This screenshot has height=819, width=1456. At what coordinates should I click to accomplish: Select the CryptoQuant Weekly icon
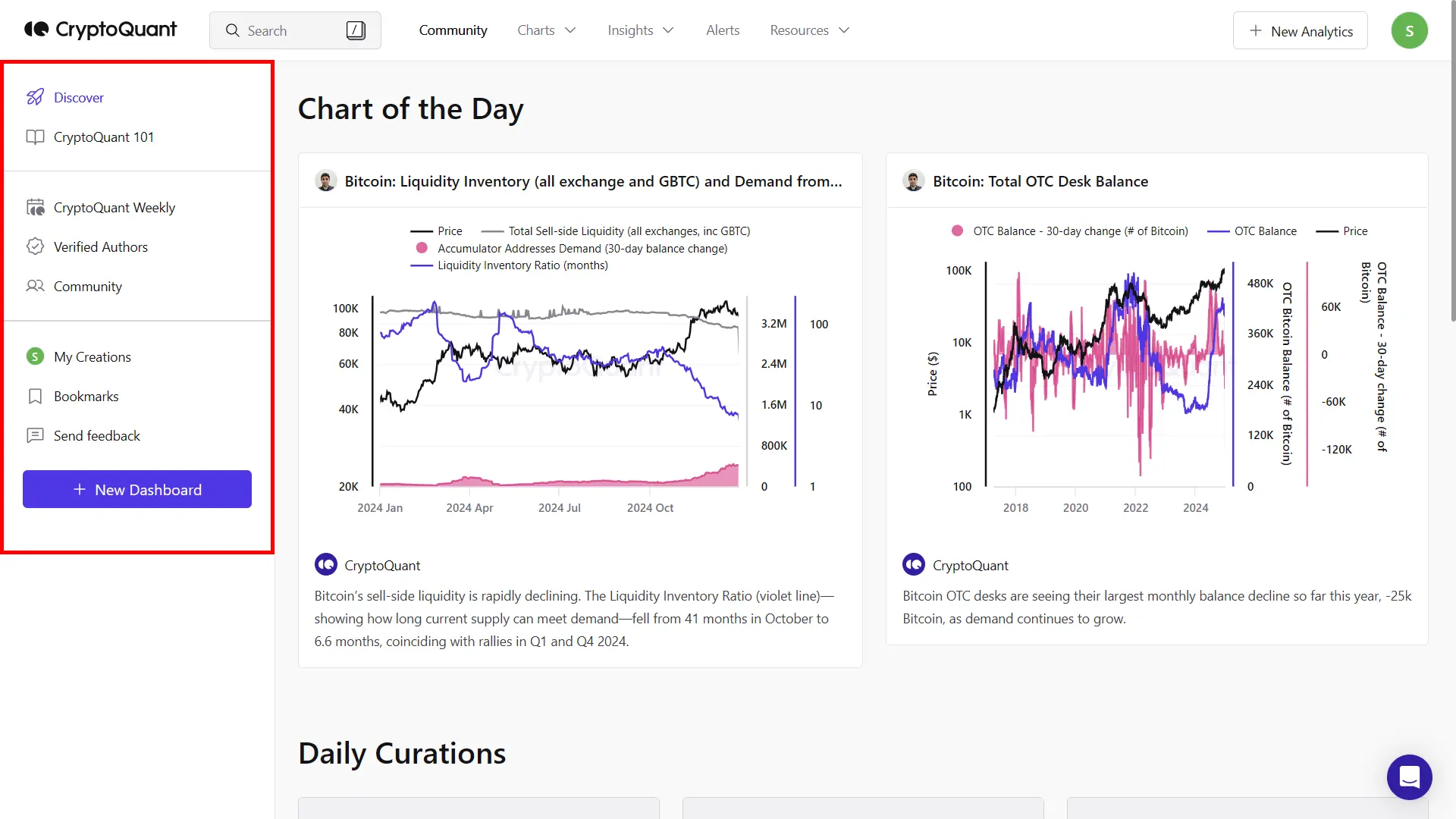click(x=35, y=207)
